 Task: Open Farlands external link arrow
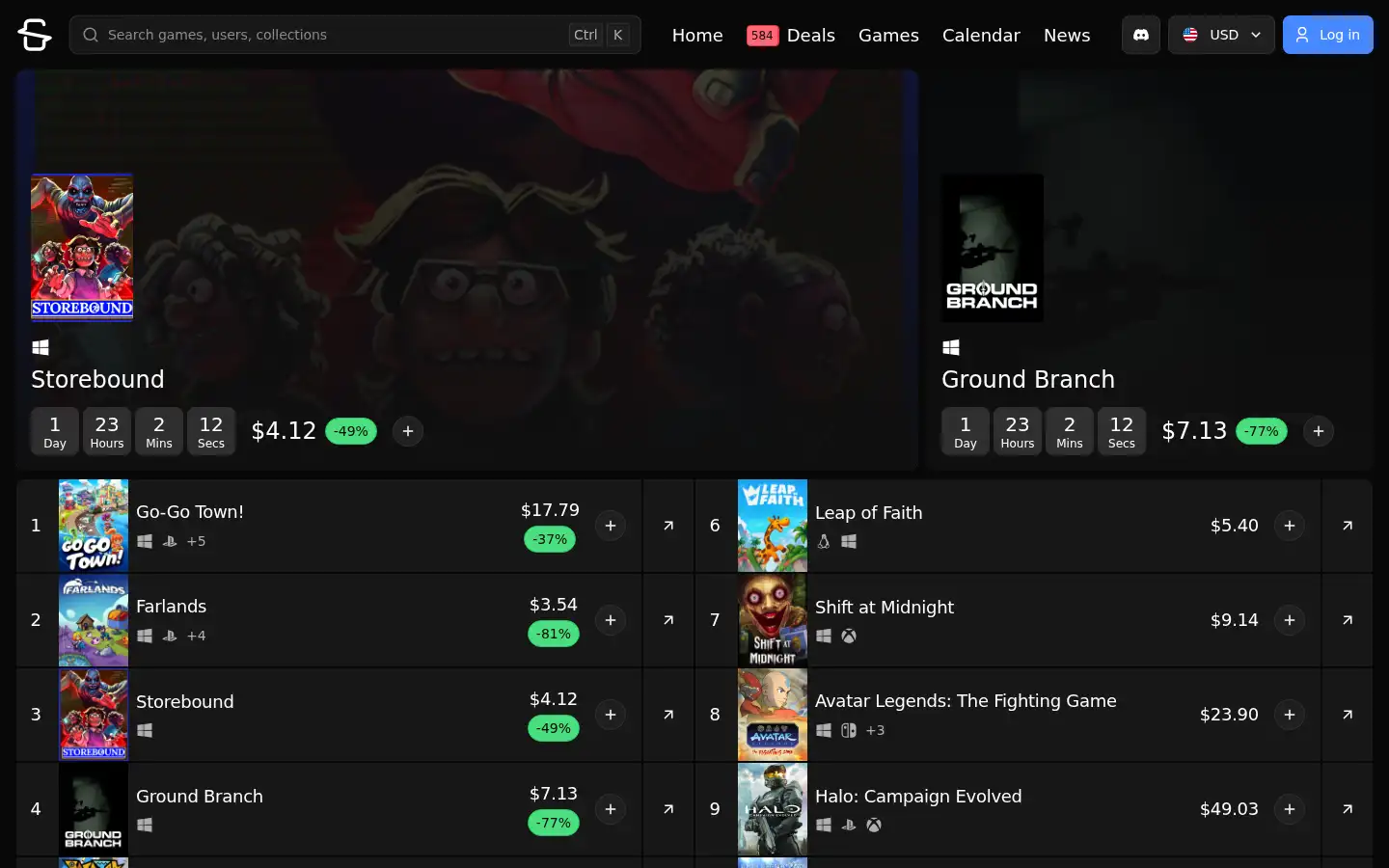pyautogui.click(x=668, y=620)
